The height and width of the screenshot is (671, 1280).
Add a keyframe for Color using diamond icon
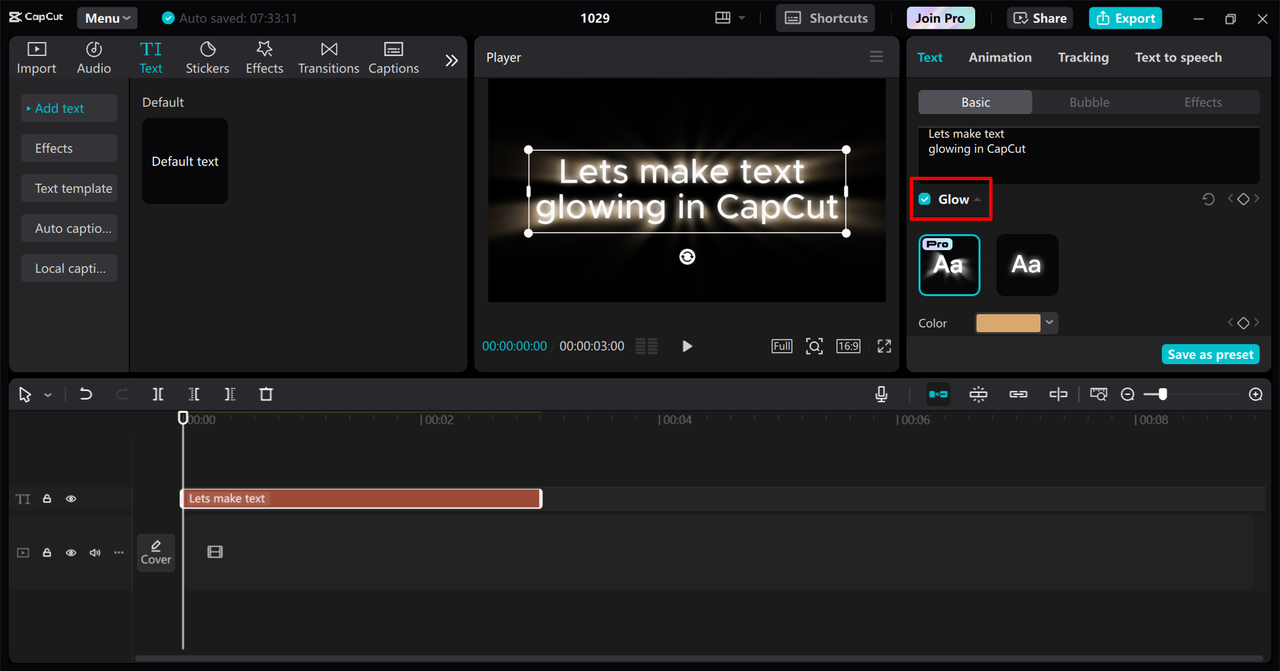tap(1243, 323)
